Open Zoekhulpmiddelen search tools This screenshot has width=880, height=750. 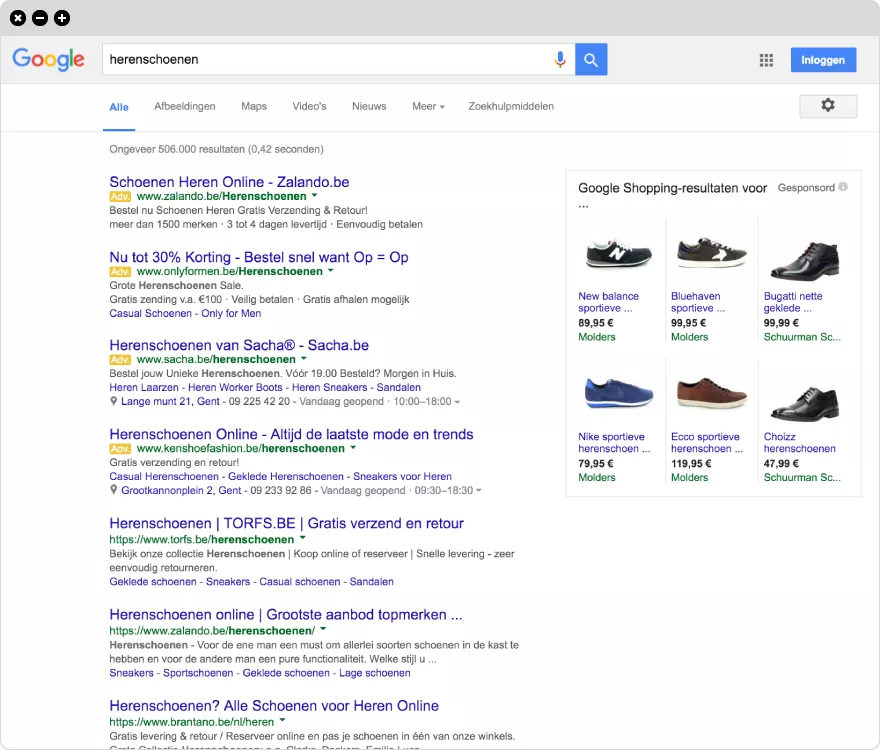tap(511, 106)
